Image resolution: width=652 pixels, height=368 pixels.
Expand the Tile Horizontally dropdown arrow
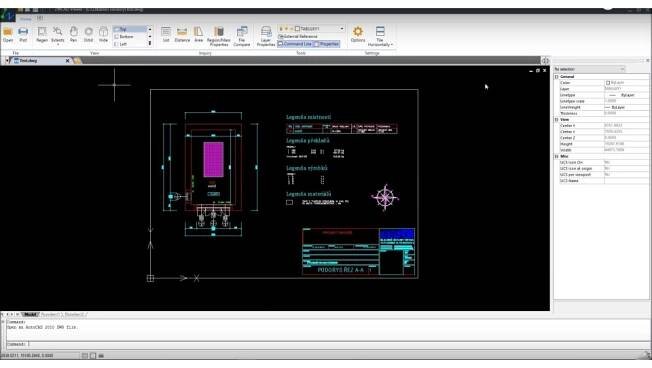pos(392,44)
